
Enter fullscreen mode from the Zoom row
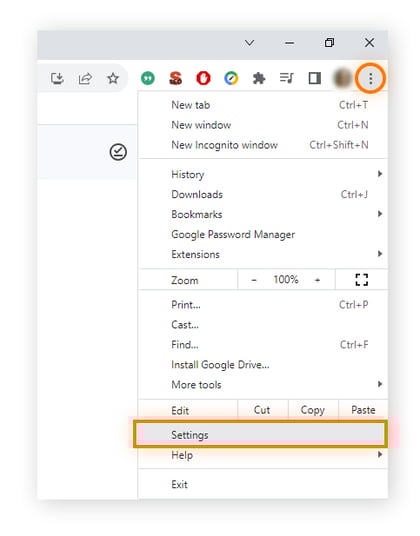(362, 280)
